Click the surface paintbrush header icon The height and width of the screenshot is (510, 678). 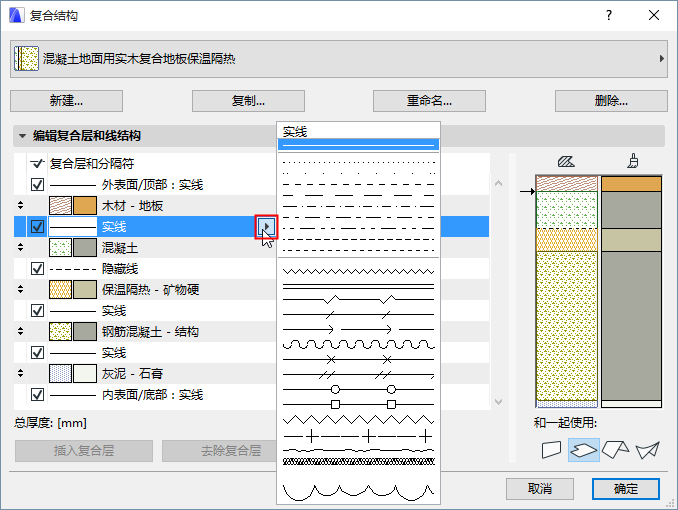tap(633, 161)
